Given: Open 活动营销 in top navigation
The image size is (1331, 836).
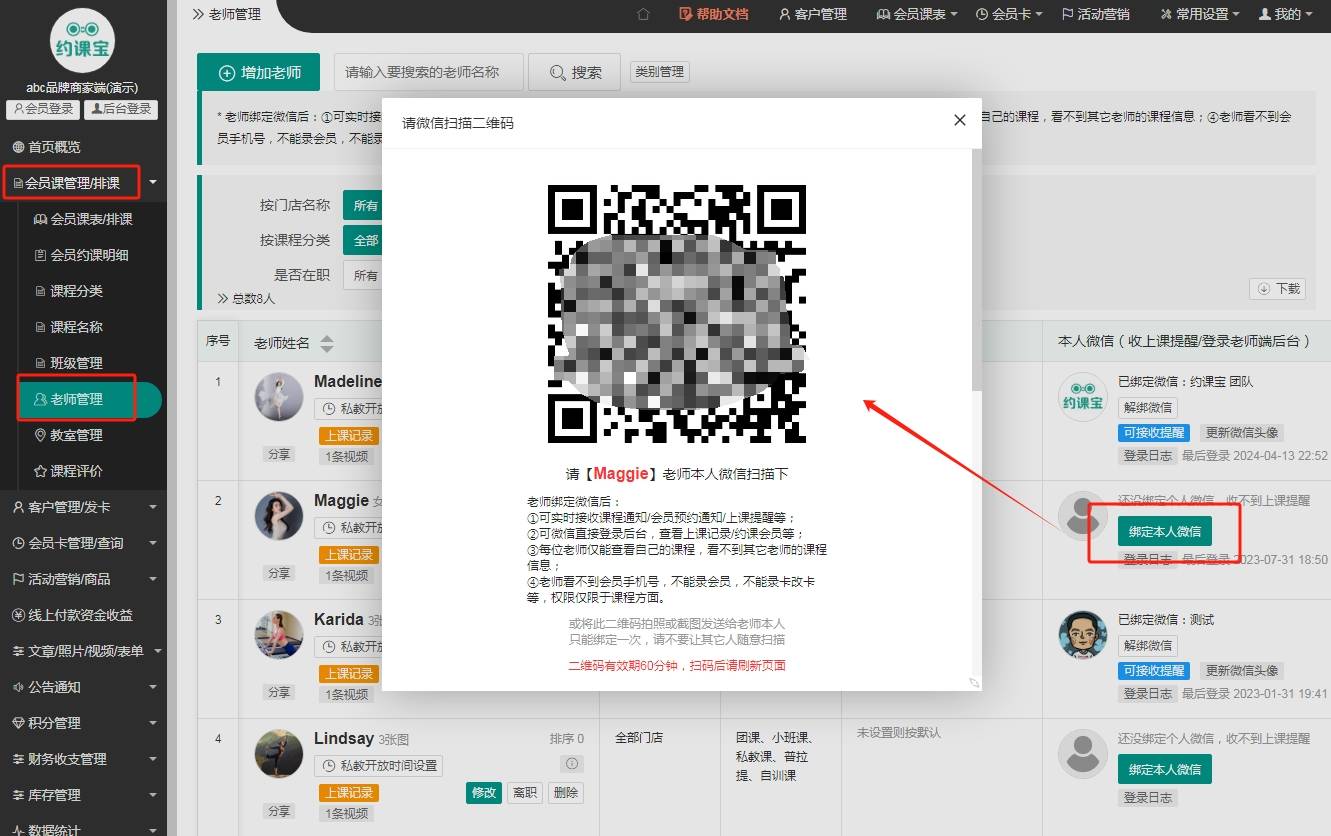Looking at the screenshot, I should [x=1095, y=14].
